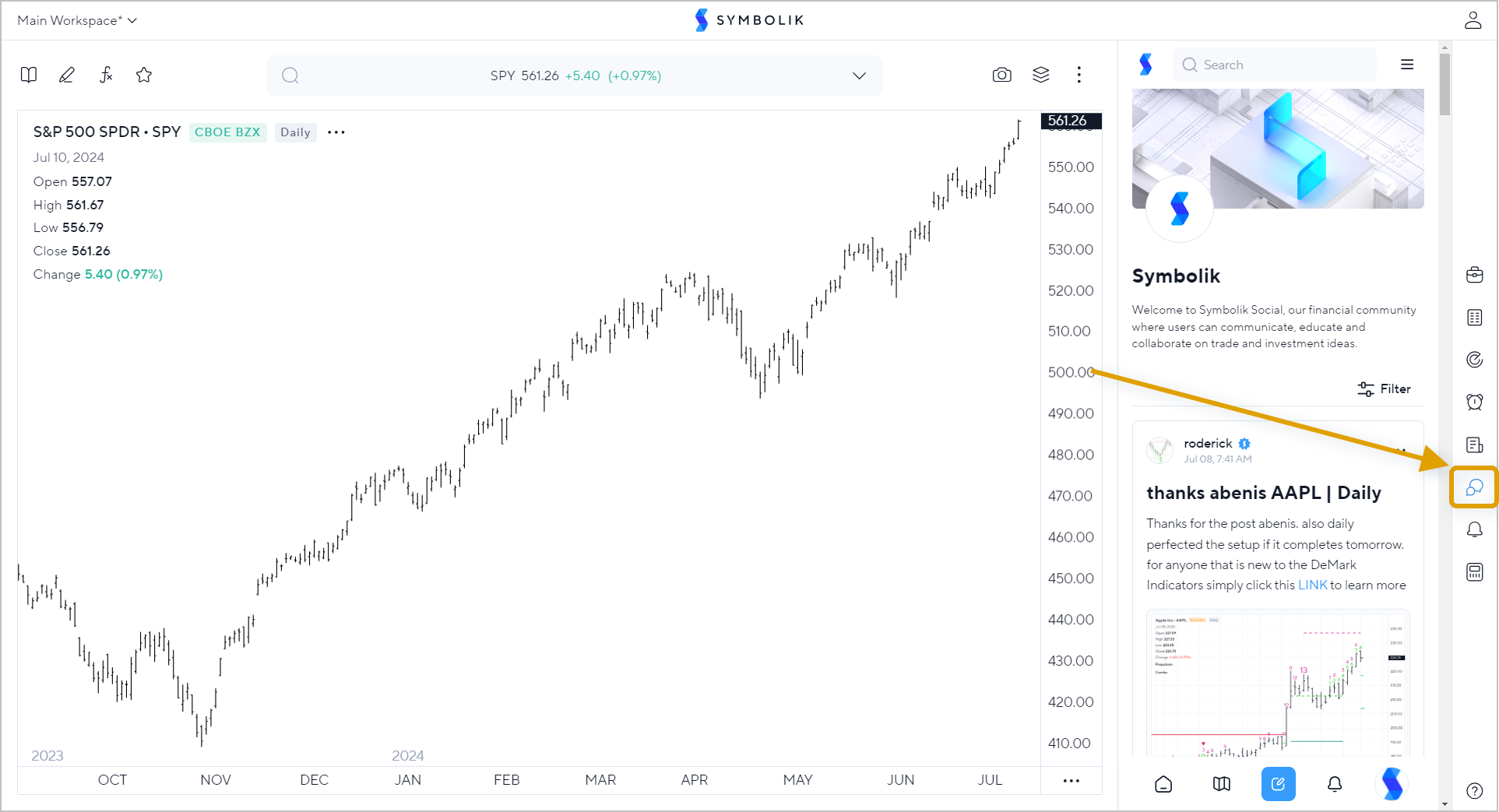
Task: Open social panel bottom bell icon
Action: (1335, 784)
